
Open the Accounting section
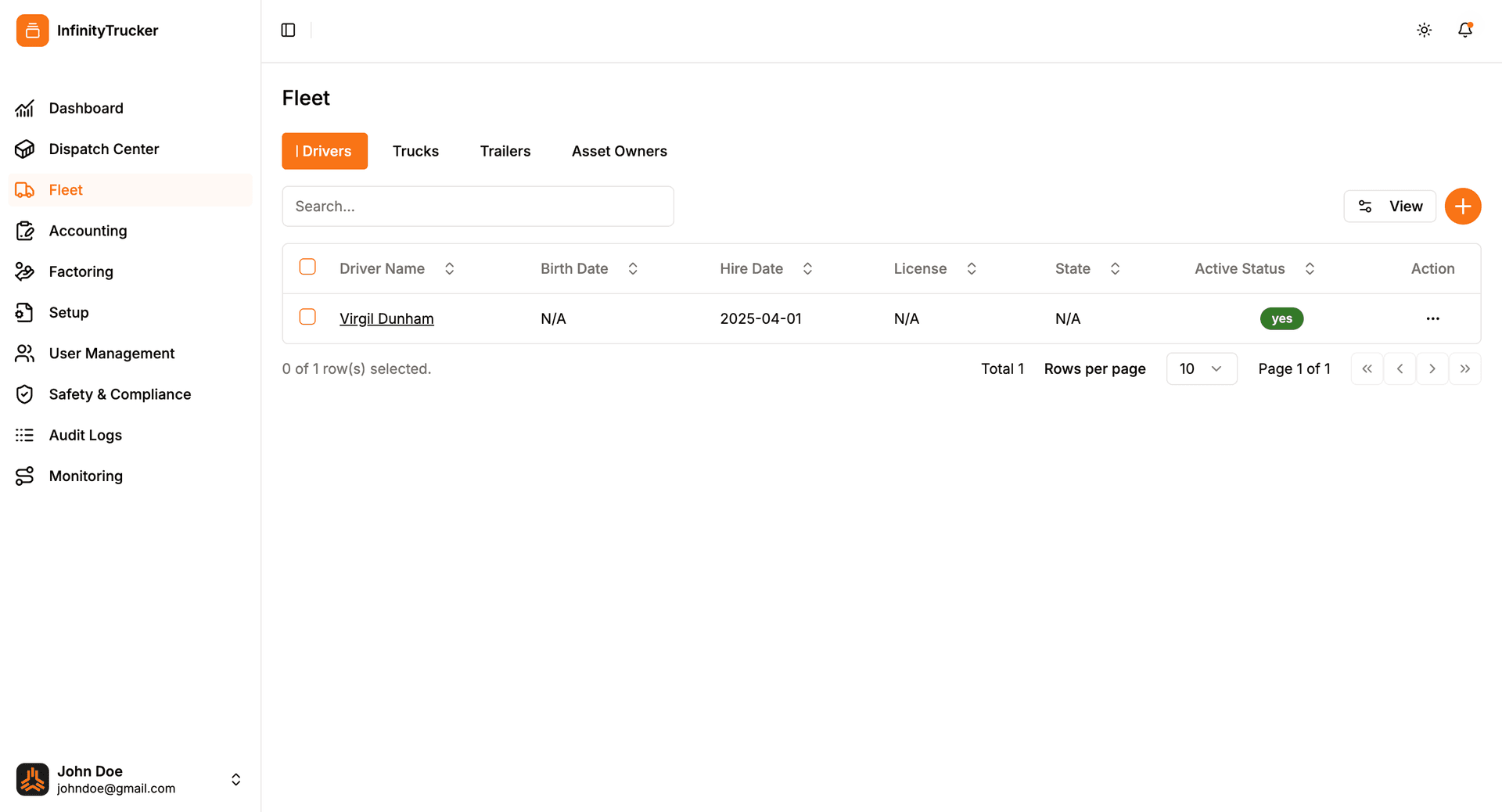88,231
